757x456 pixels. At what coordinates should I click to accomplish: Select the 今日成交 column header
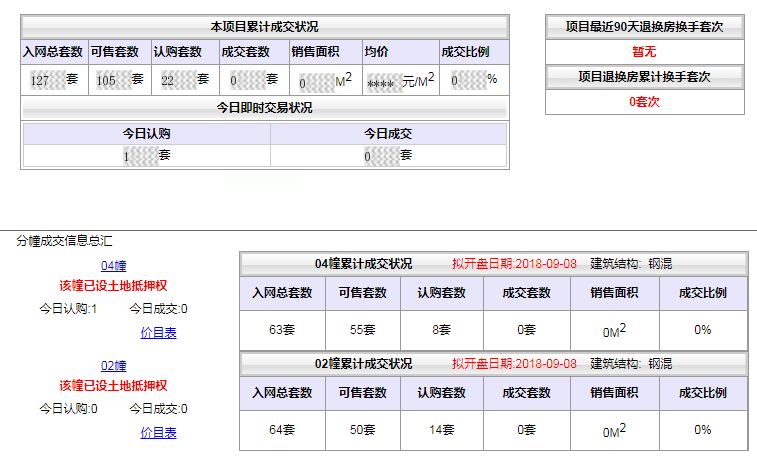click(388, 133)
